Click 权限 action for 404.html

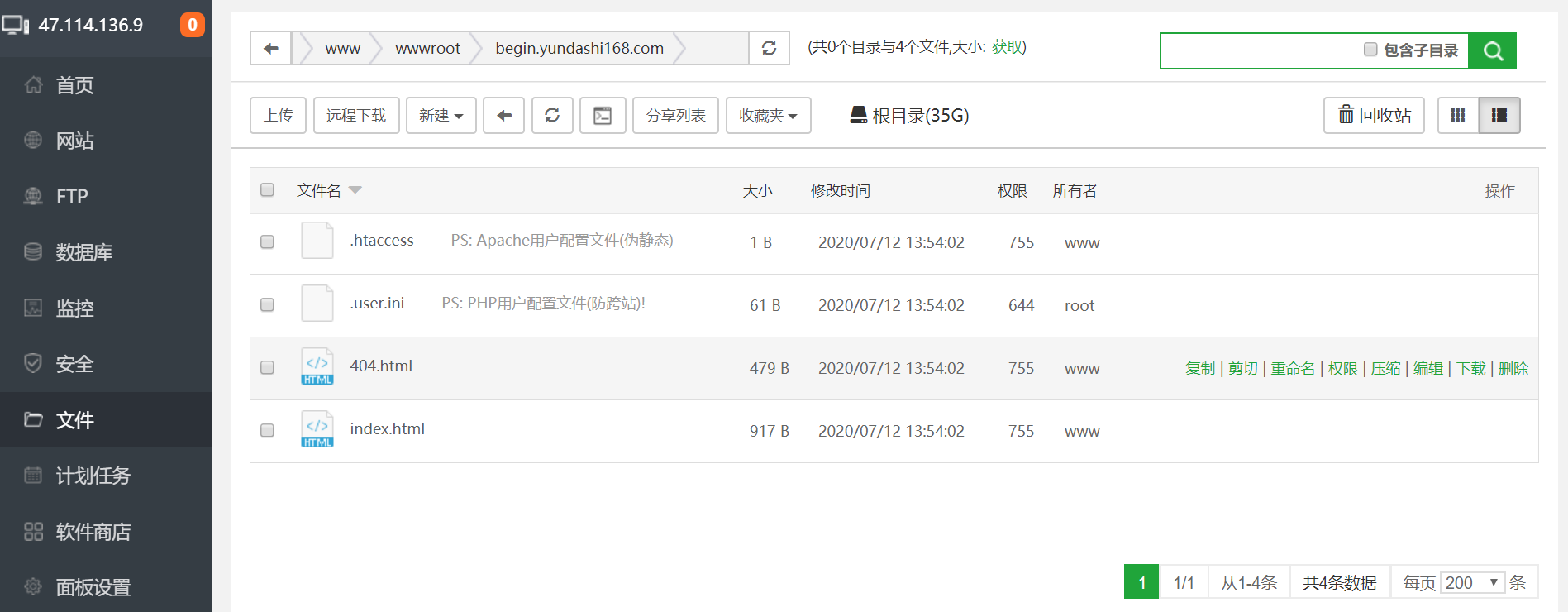tap(1342, 368)
